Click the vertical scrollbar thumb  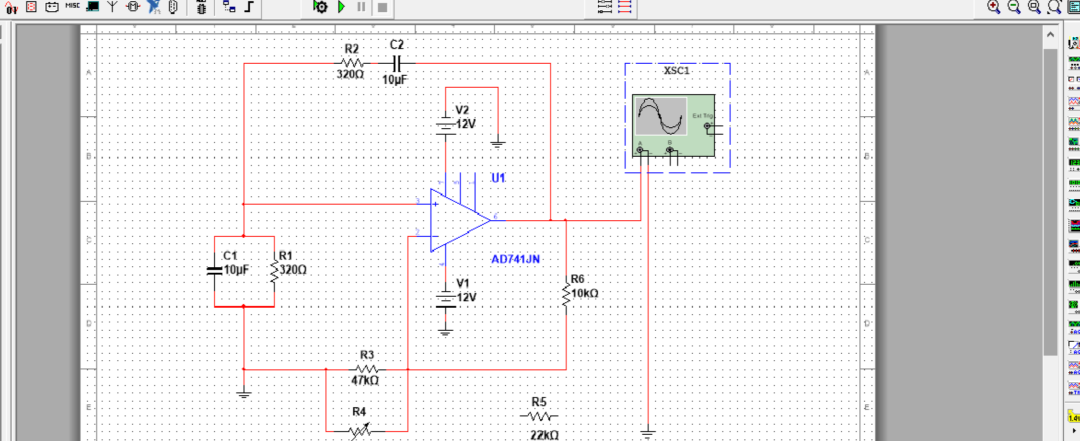tap(1050, 202)
